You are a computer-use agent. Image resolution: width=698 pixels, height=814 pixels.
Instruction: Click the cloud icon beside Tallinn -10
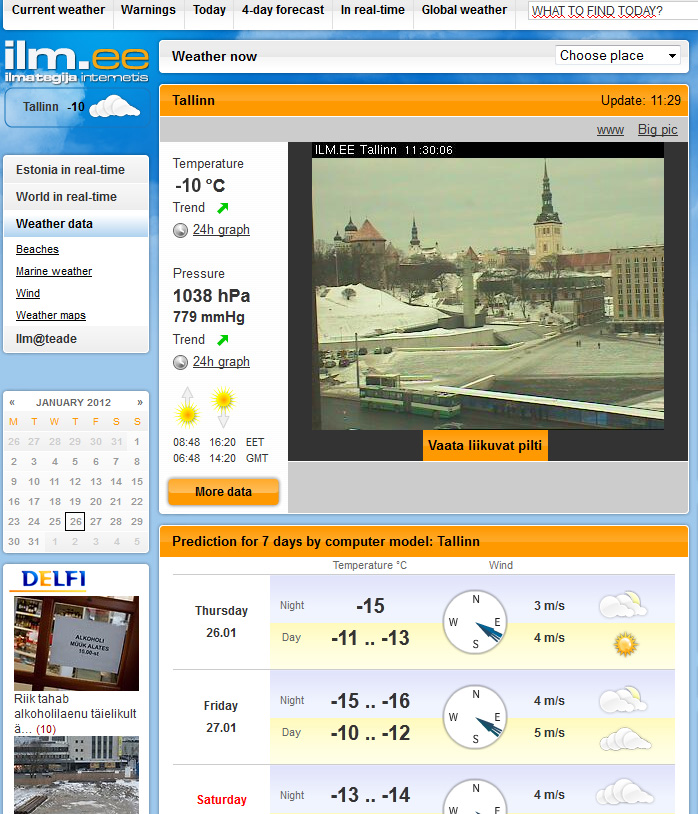click(115, 106)
